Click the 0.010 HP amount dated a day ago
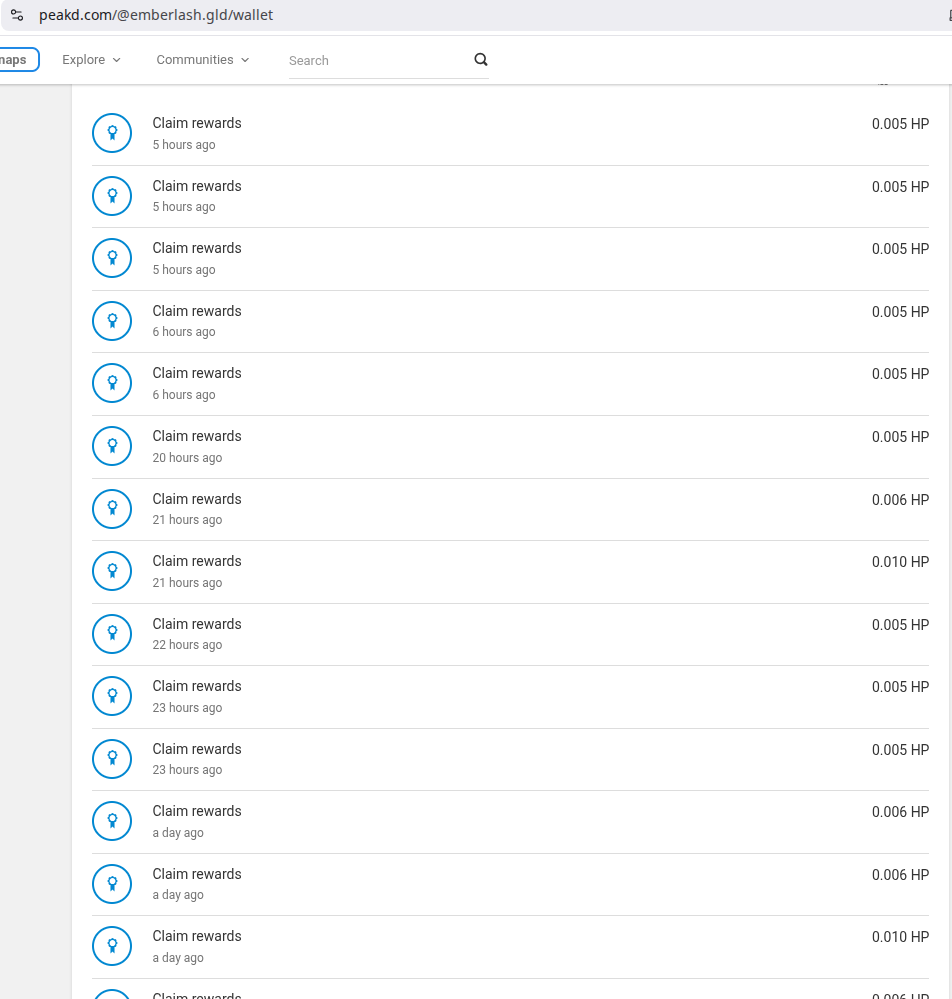Screen dimensions: 952x999 tap(900, 937)
